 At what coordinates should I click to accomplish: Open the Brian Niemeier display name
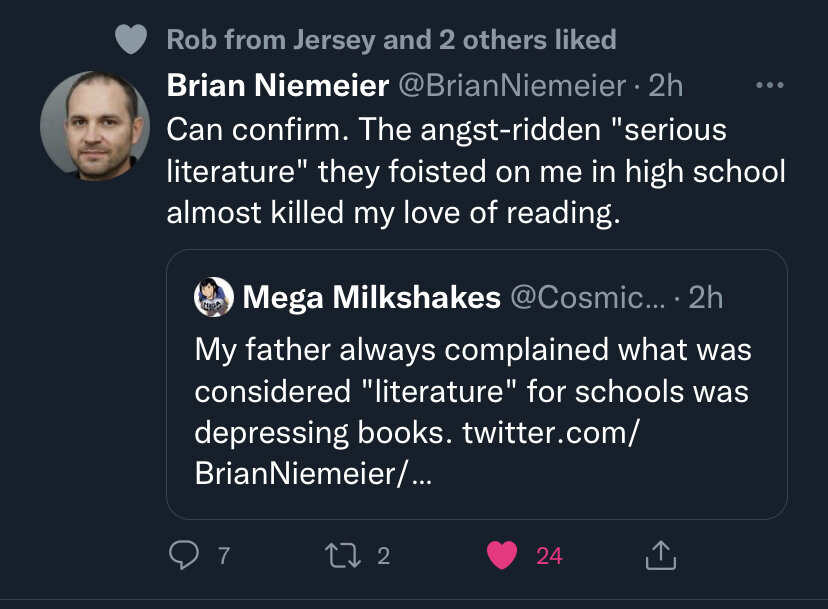[x=277, y=86]
